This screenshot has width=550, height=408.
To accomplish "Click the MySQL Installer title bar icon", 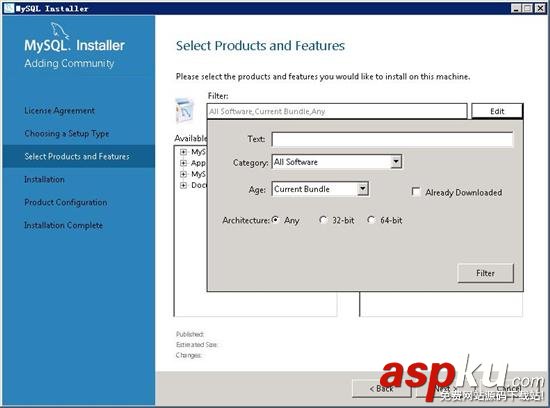I will coord(9,8).
